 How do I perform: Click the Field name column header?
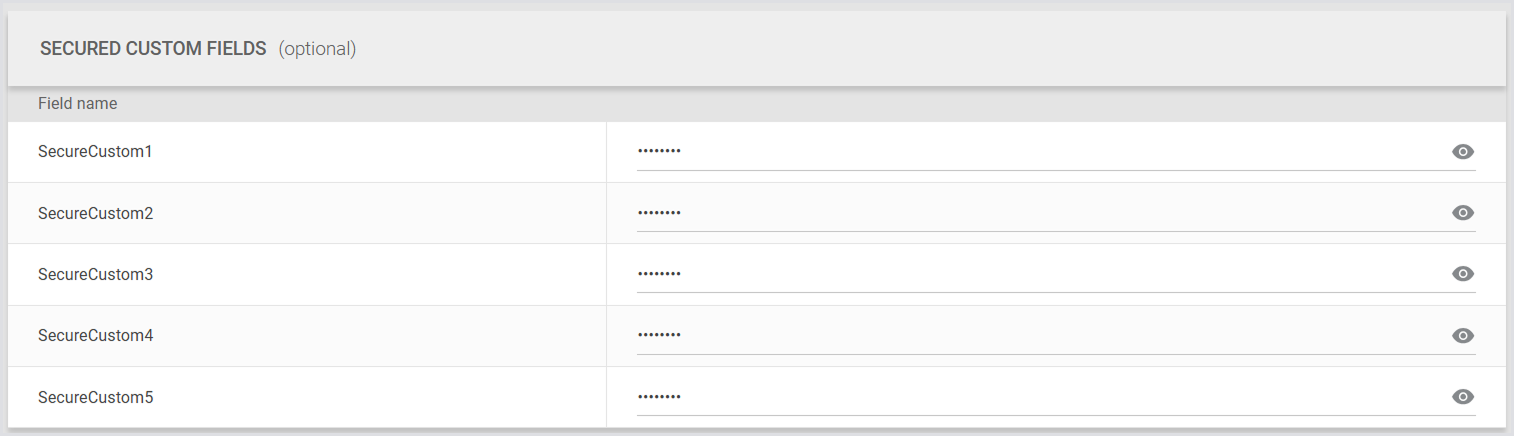(x=78, y=104)
